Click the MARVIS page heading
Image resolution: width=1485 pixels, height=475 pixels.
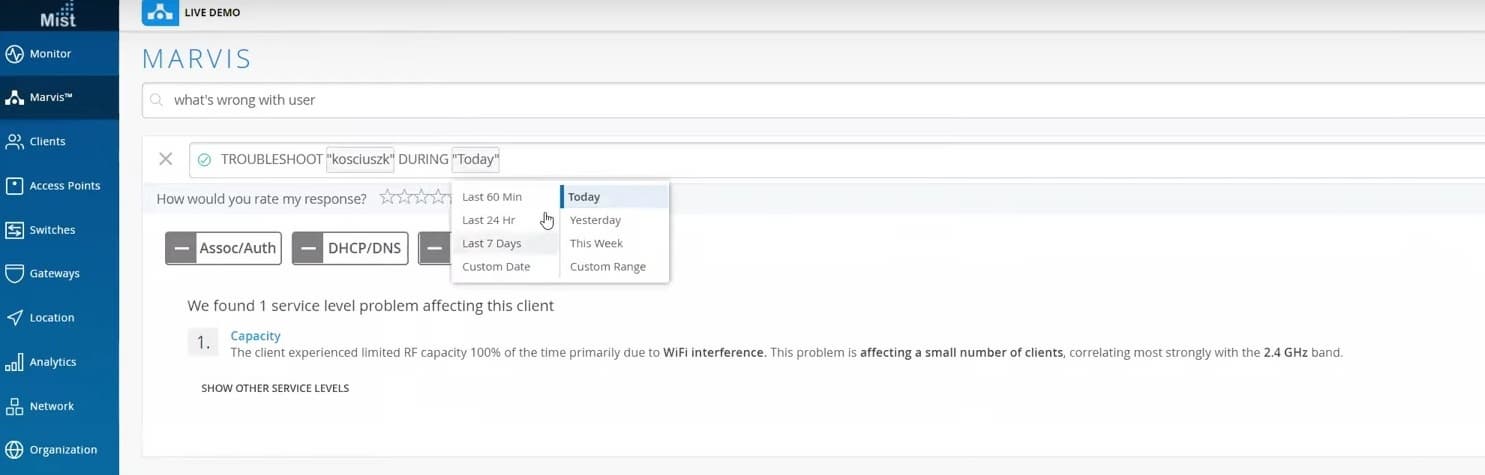coord(197,58)
